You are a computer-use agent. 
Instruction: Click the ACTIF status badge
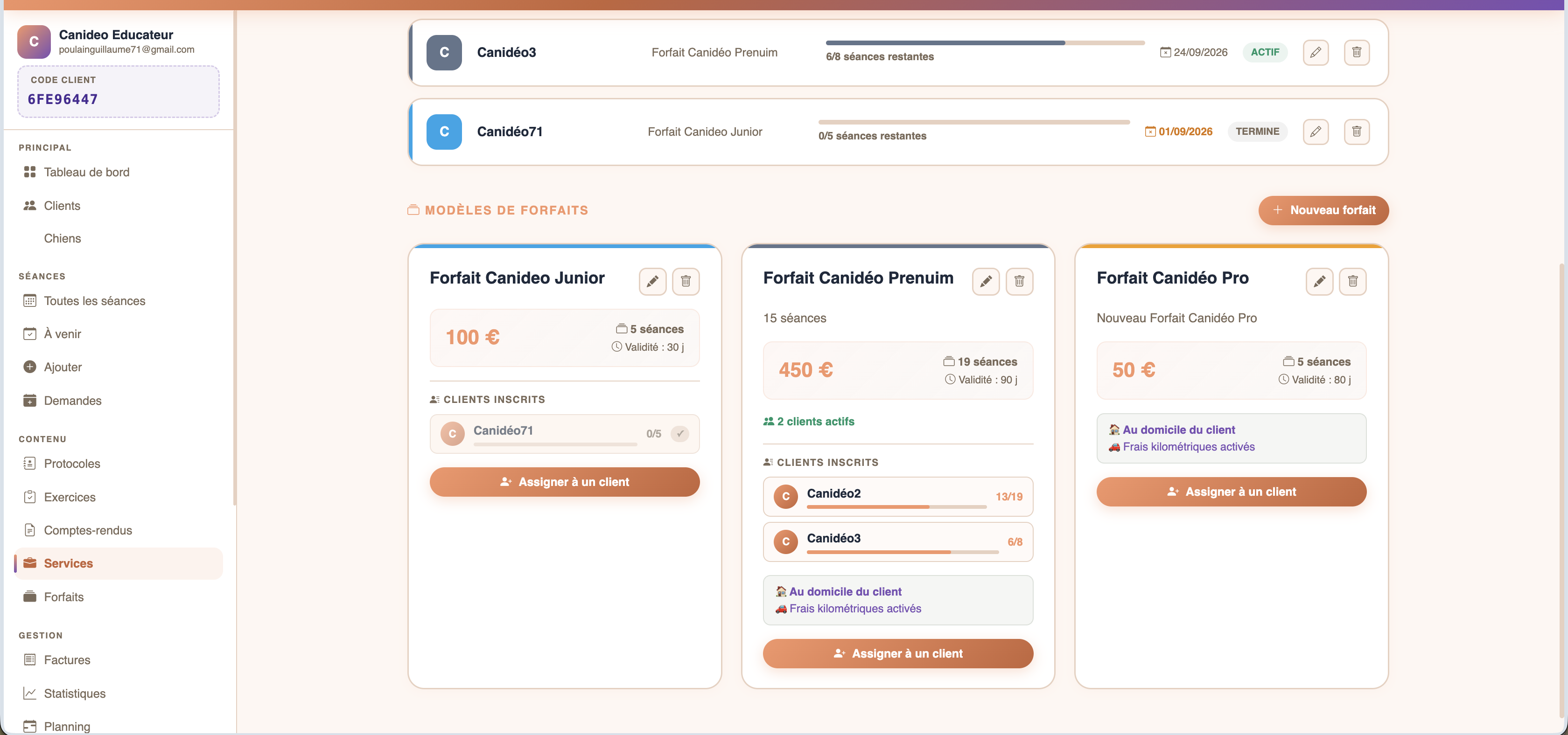(1264, 52)
